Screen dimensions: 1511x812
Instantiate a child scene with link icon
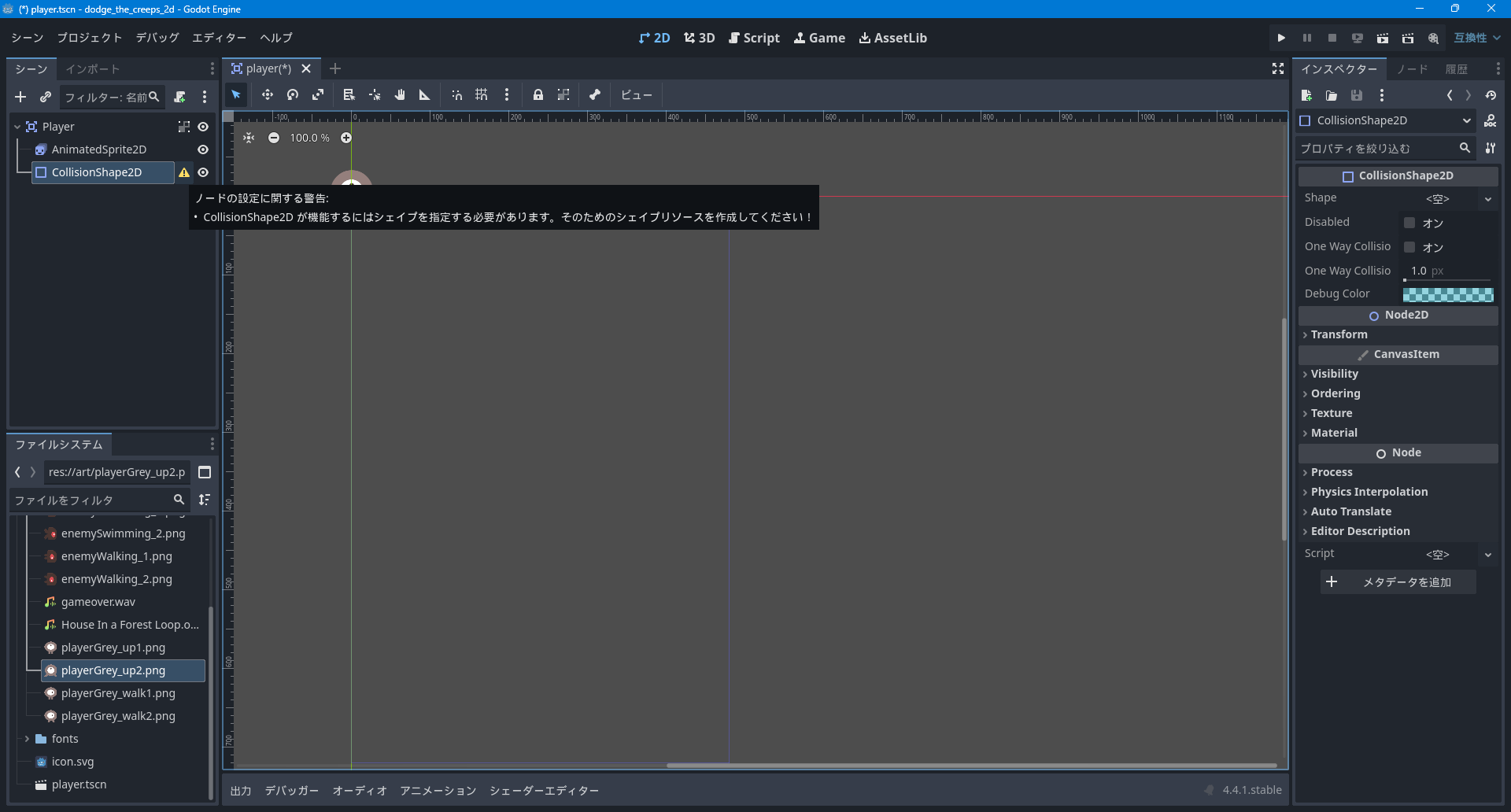46,97
